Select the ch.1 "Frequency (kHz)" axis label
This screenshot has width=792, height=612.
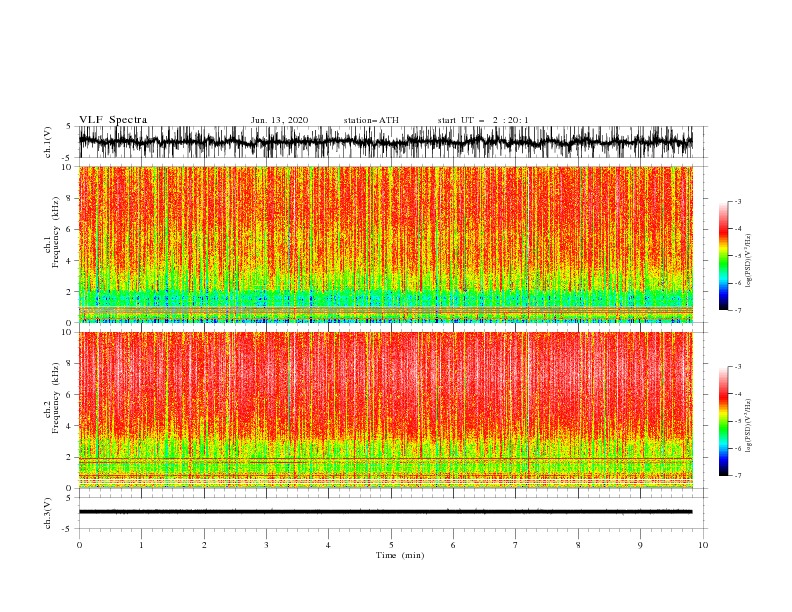coord(56,232)
